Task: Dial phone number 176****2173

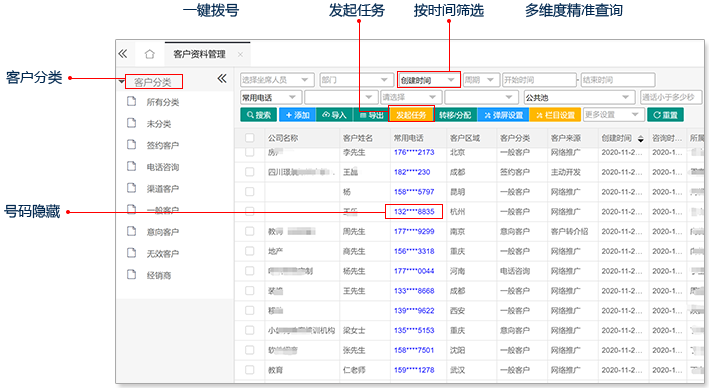Action: tap(414, 152)
